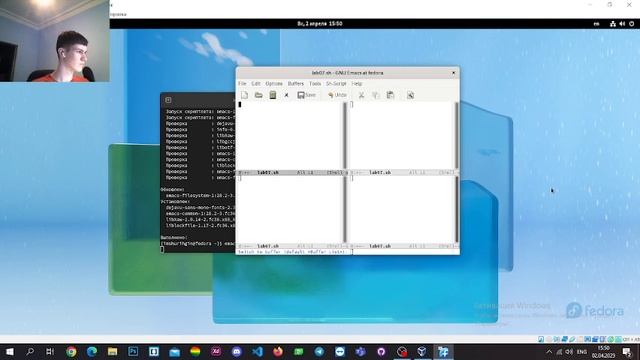Click the Switch to buffer minibuffer prompt
The height and width of the screenshot is (360, 640).
point(294,252)
